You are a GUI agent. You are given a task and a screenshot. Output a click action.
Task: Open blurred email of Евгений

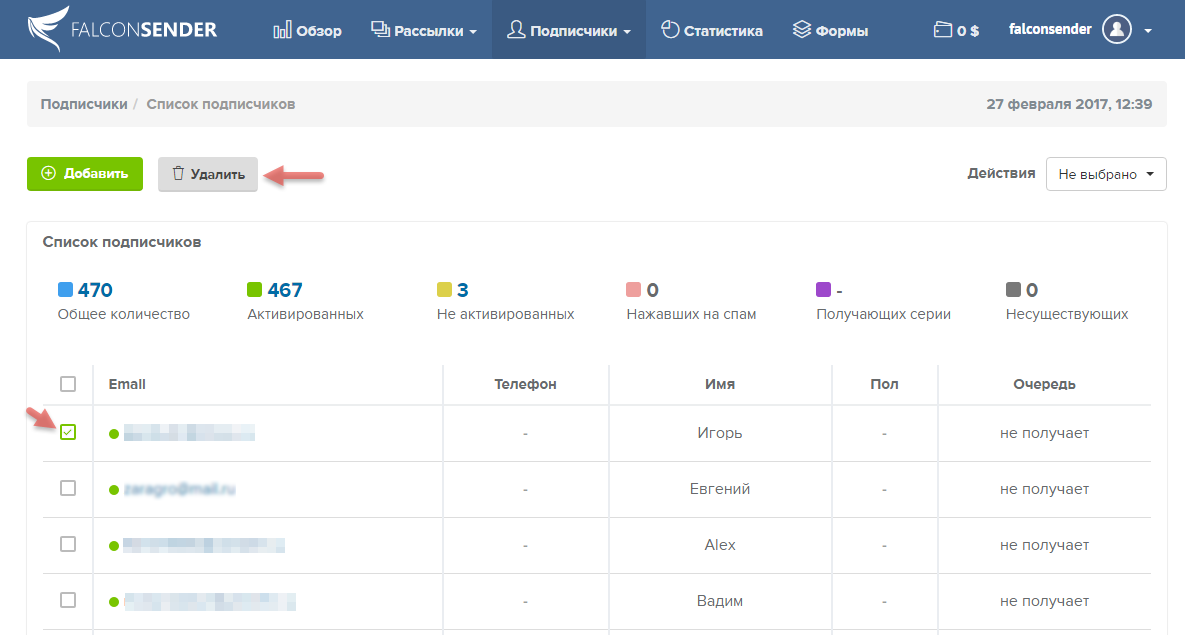pos(179,489)
